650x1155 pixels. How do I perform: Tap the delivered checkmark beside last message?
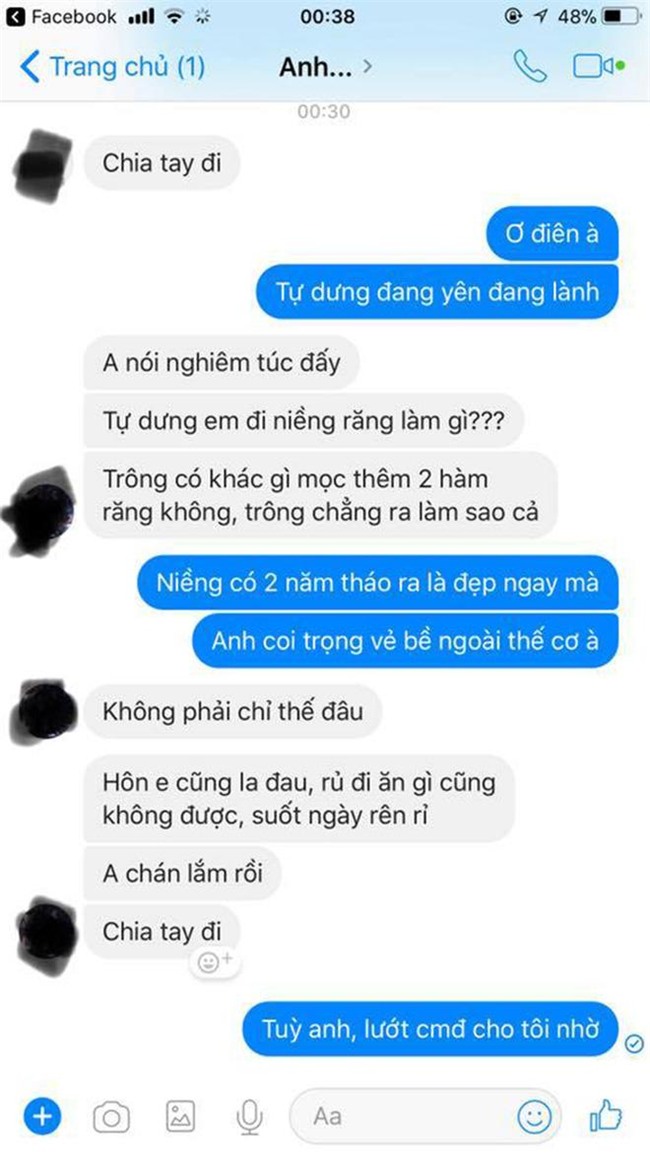634,1043
